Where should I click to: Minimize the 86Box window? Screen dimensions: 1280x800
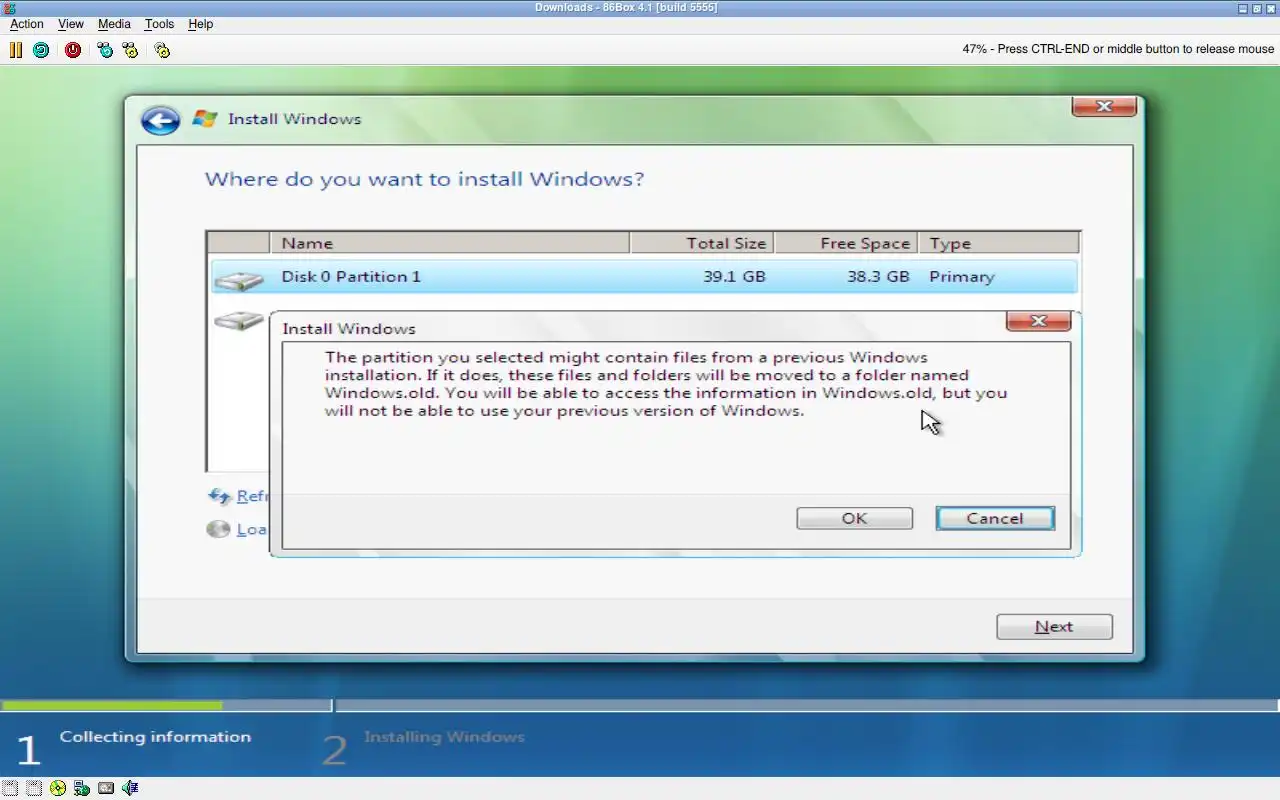pos(1243,8)
